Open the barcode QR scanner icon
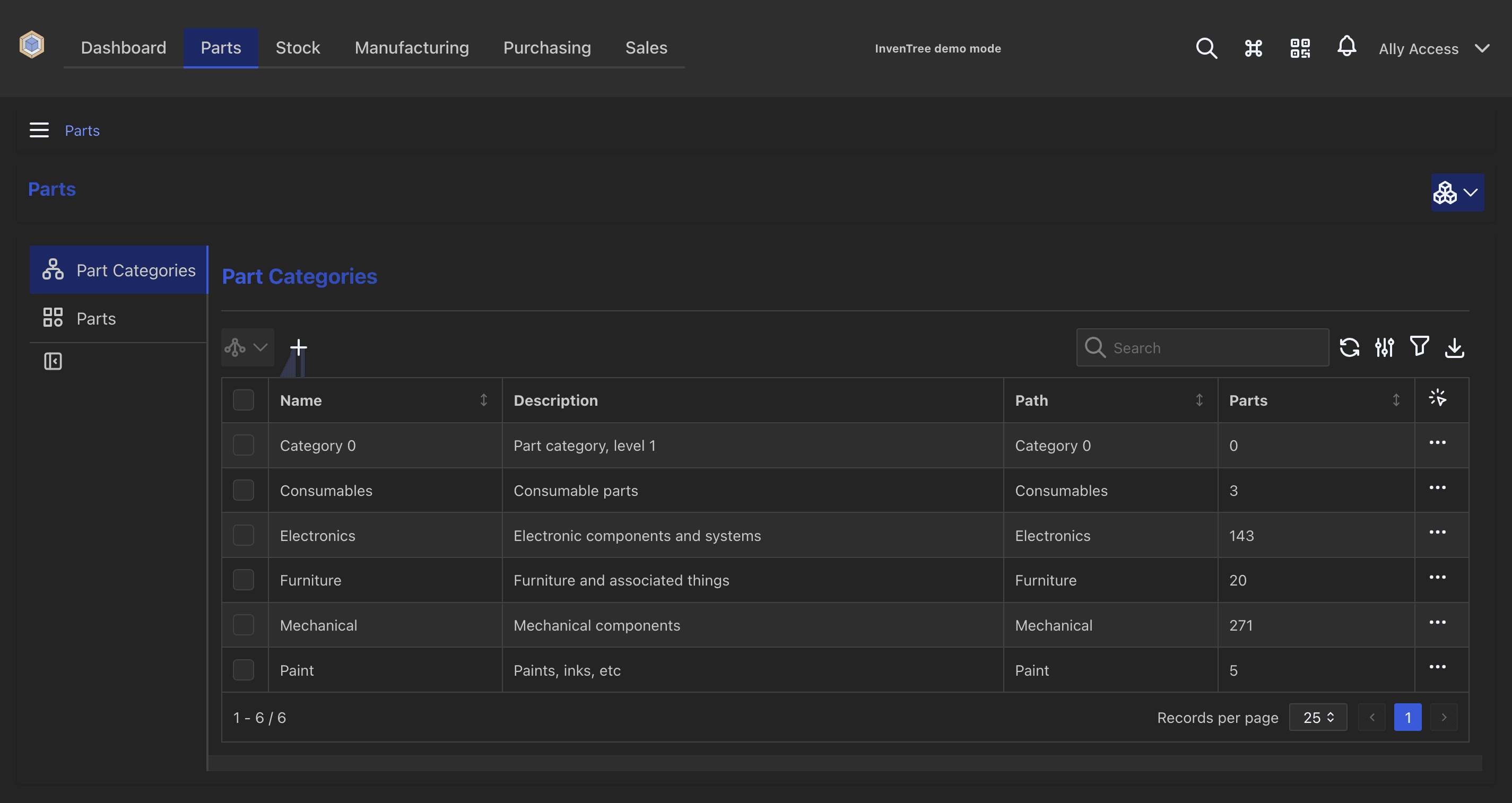The height and width of the screenshot is (803, 1512). pos(1300,48)
